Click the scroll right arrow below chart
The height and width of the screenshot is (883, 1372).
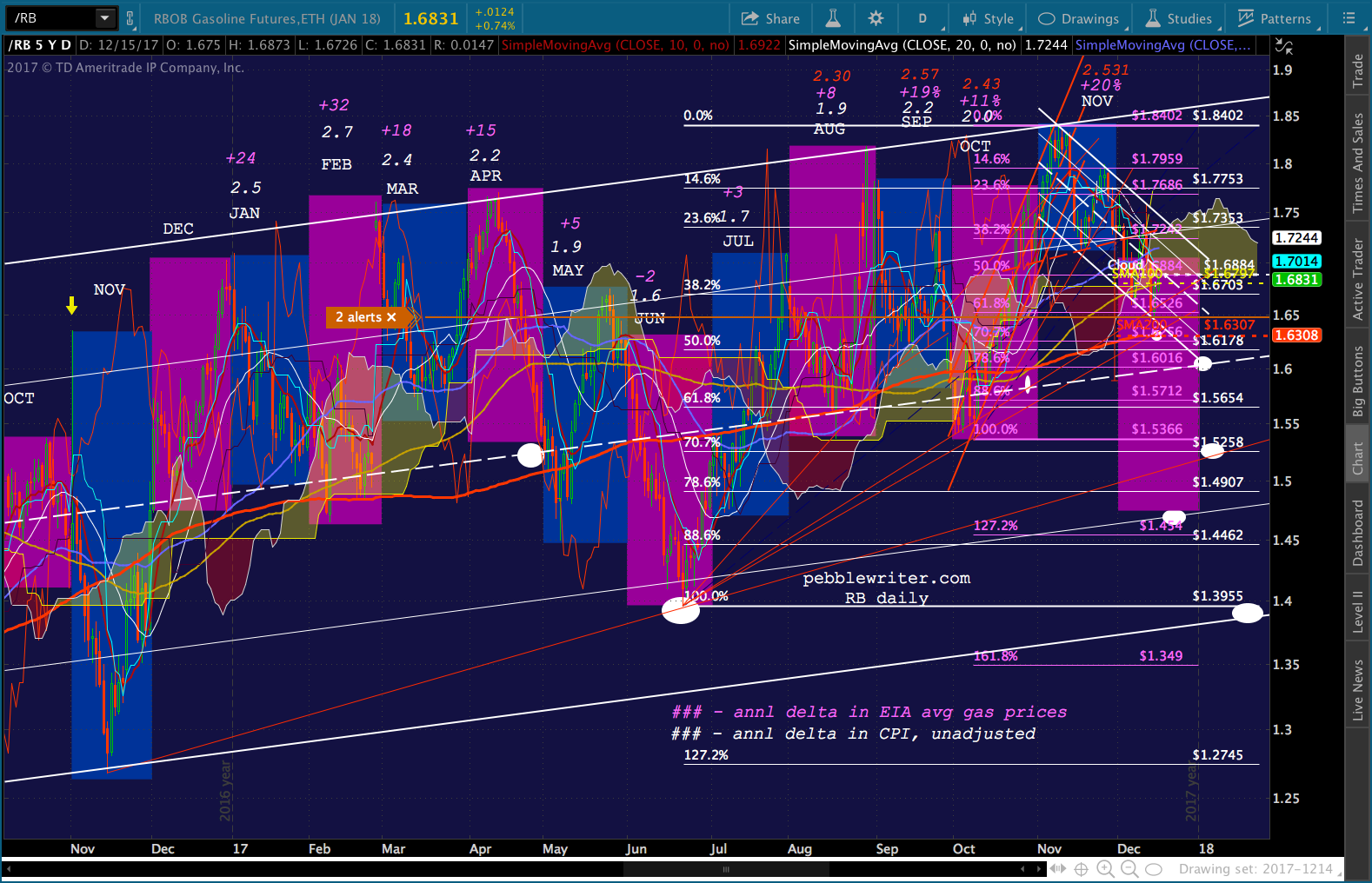point(1038,868)
